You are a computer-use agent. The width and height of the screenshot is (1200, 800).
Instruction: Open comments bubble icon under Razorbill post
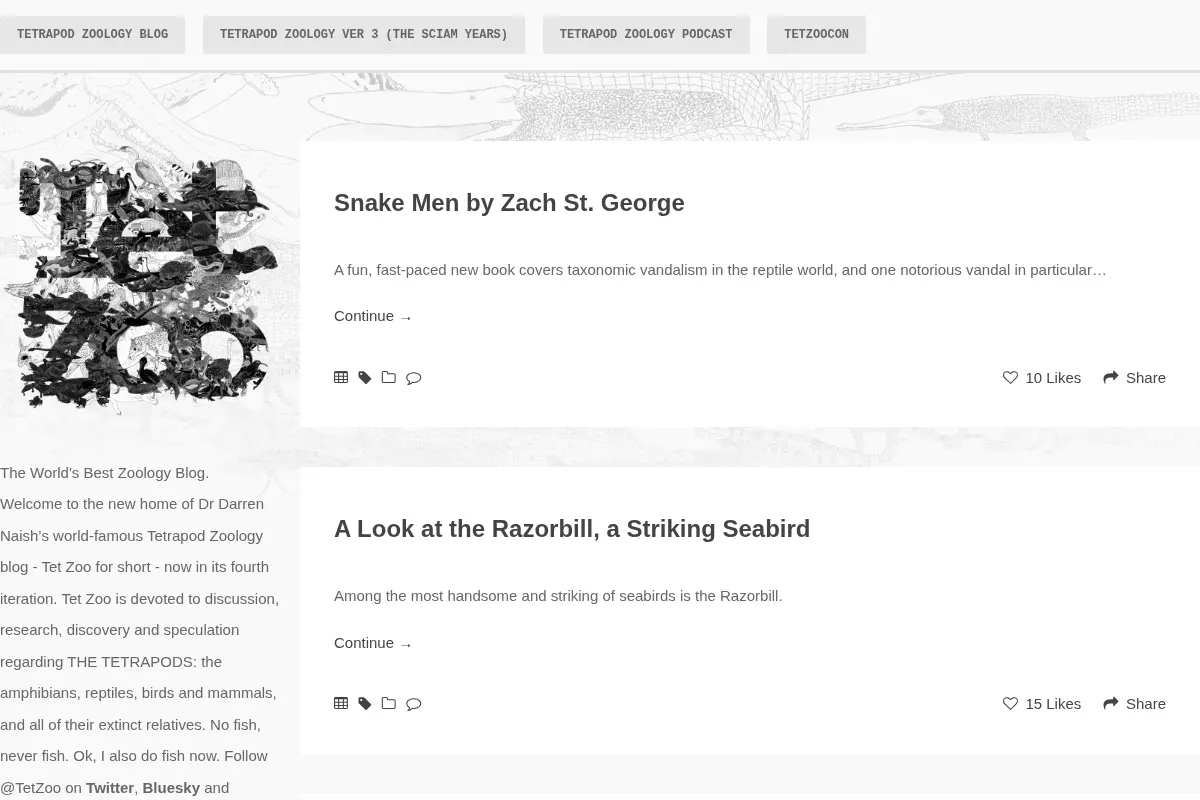[x=413, y=704]
